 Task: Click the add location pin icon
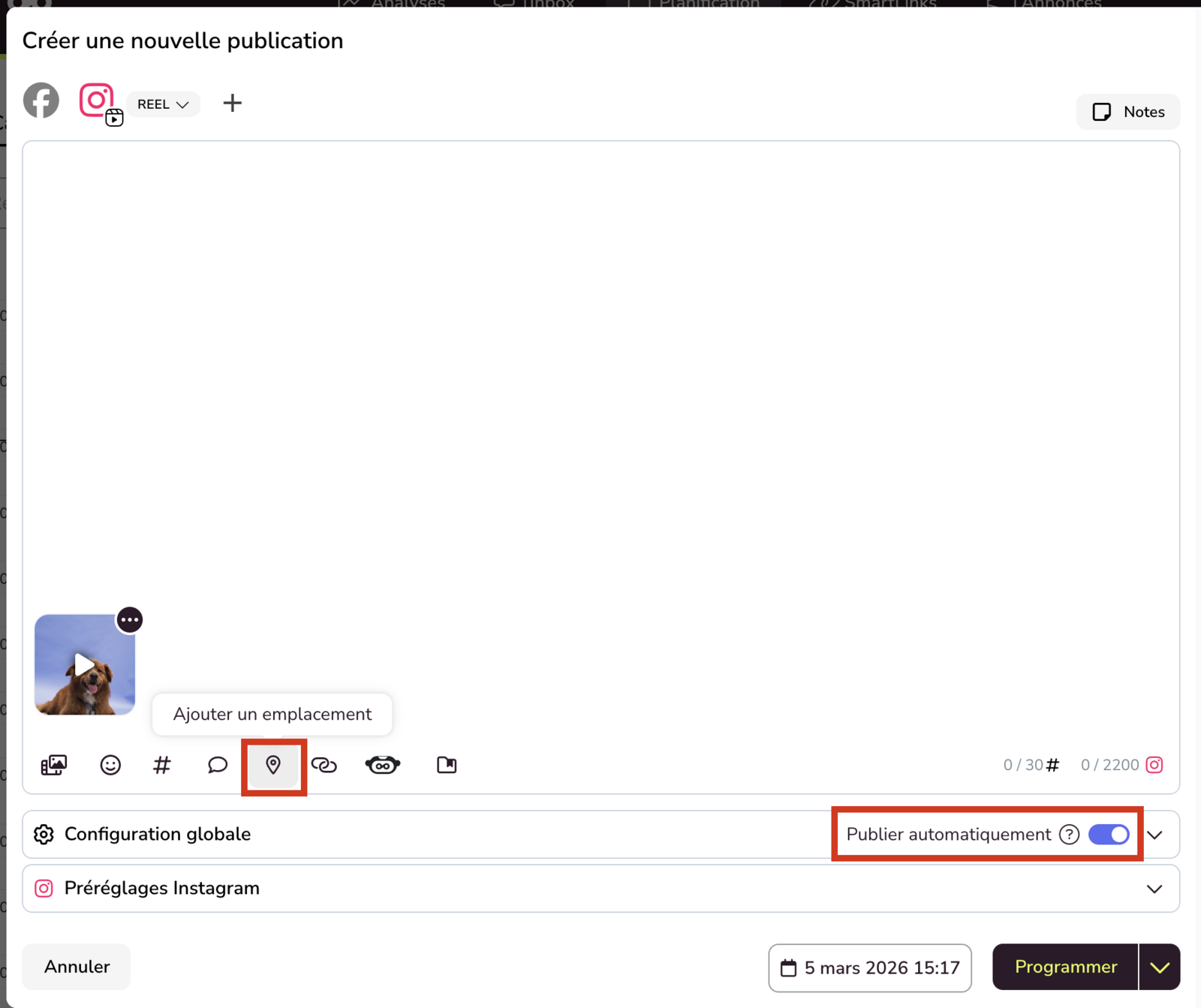coord(273,765)
